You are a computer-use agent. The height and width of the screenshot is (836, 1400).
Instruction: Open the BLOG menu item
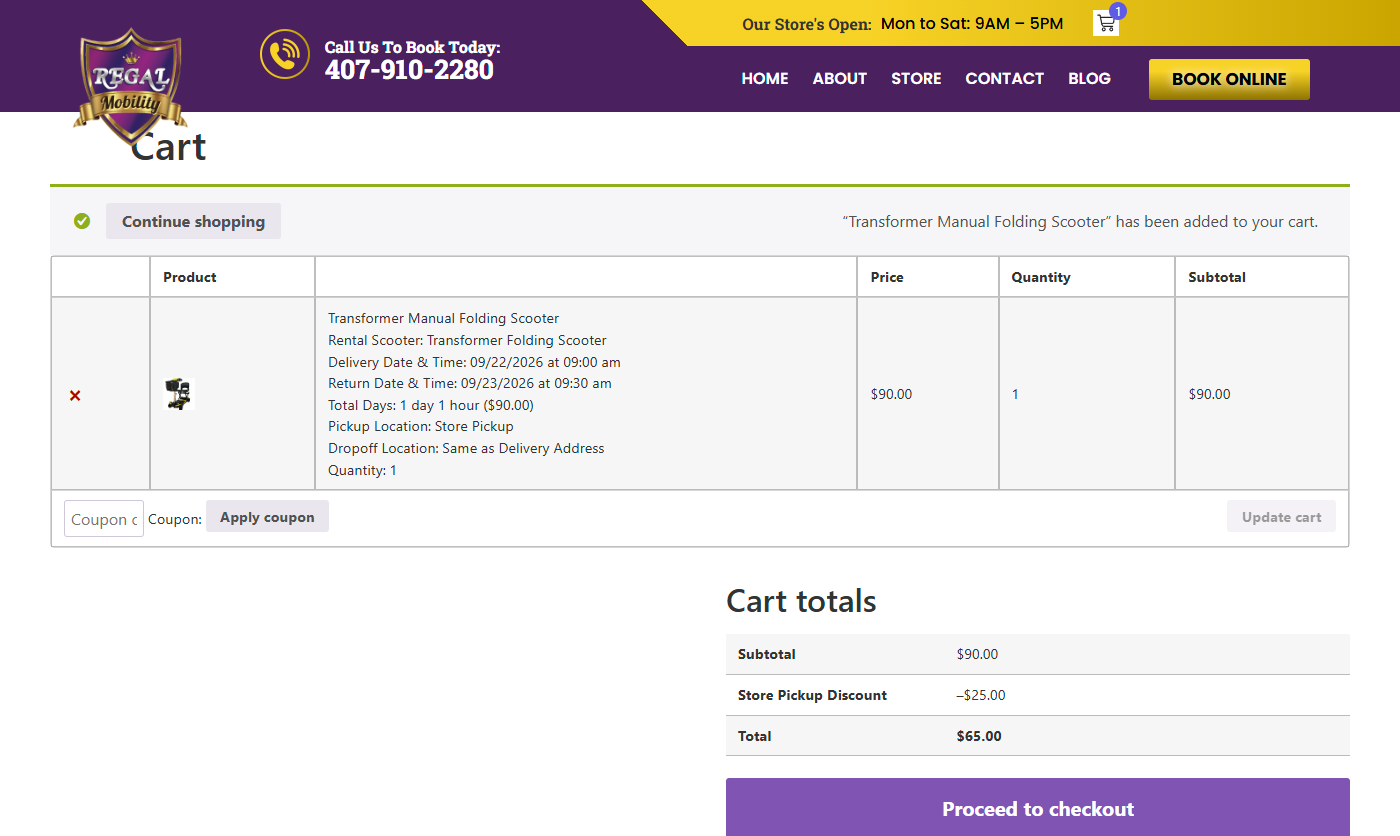point(1089,78)
